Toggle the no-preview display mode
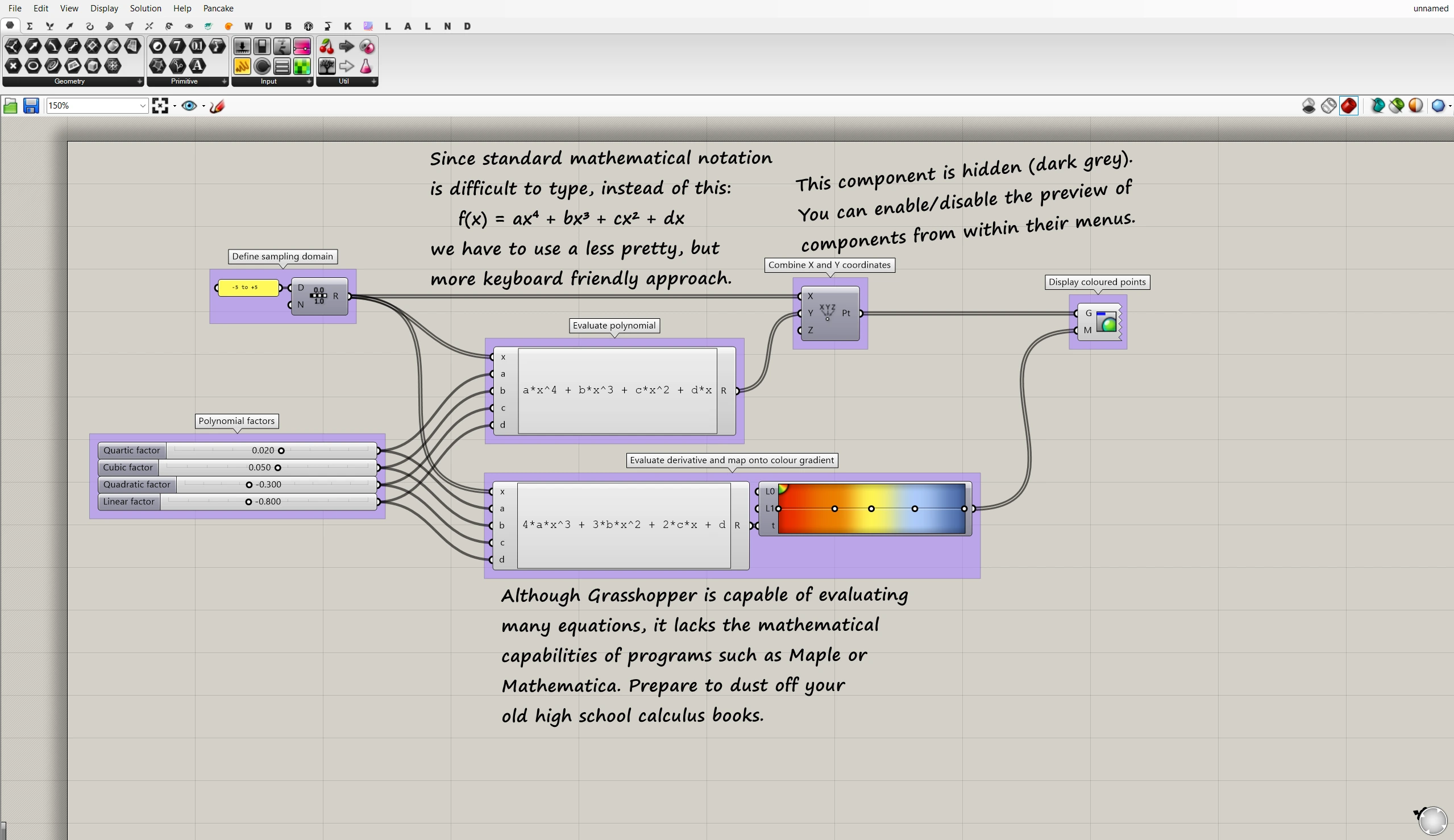Screen dimensions: 1454x840 tap(1308, 106)
